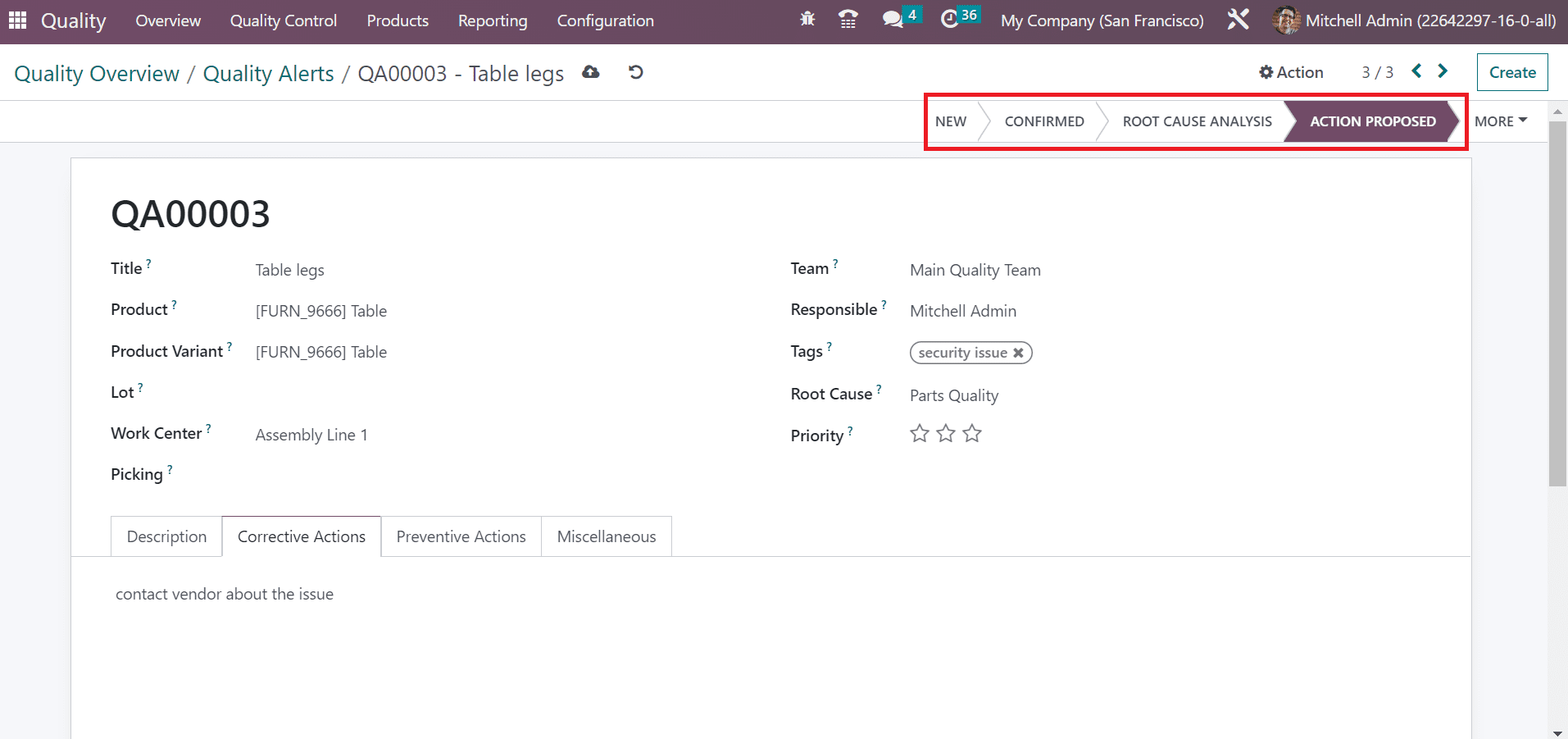The image size is (1568, 739).
Task: Set priority to one star
Action: point(920,433)
